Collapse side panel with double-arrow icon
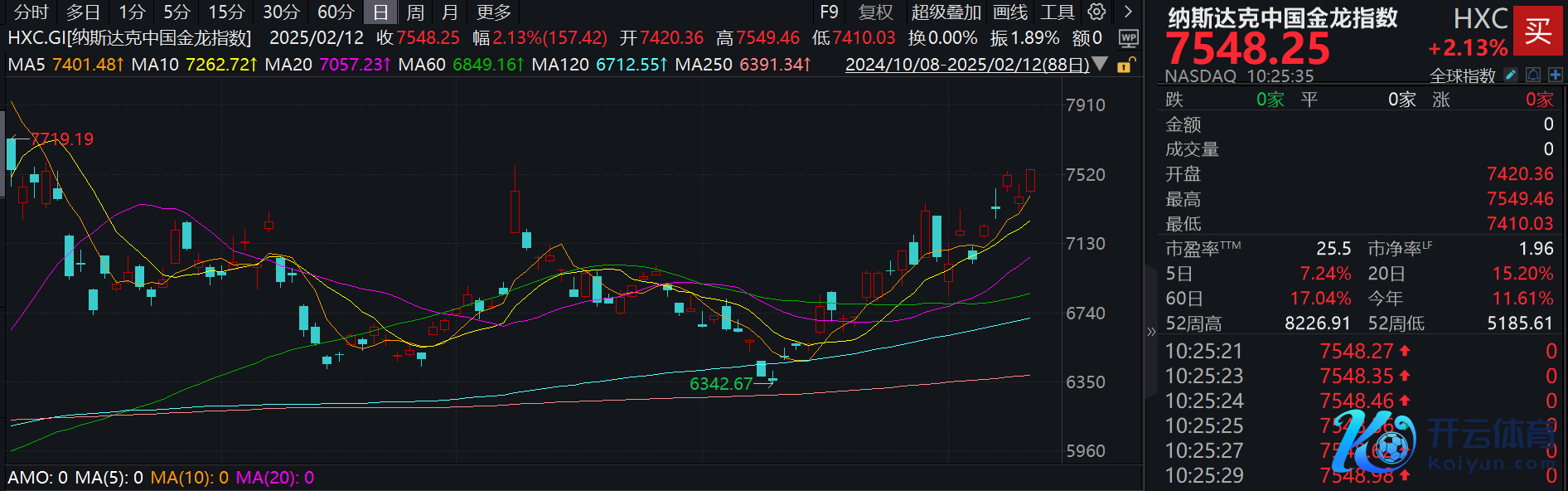The width and height of the screenshot is (1568, 491). click(x=1150, y=332)
